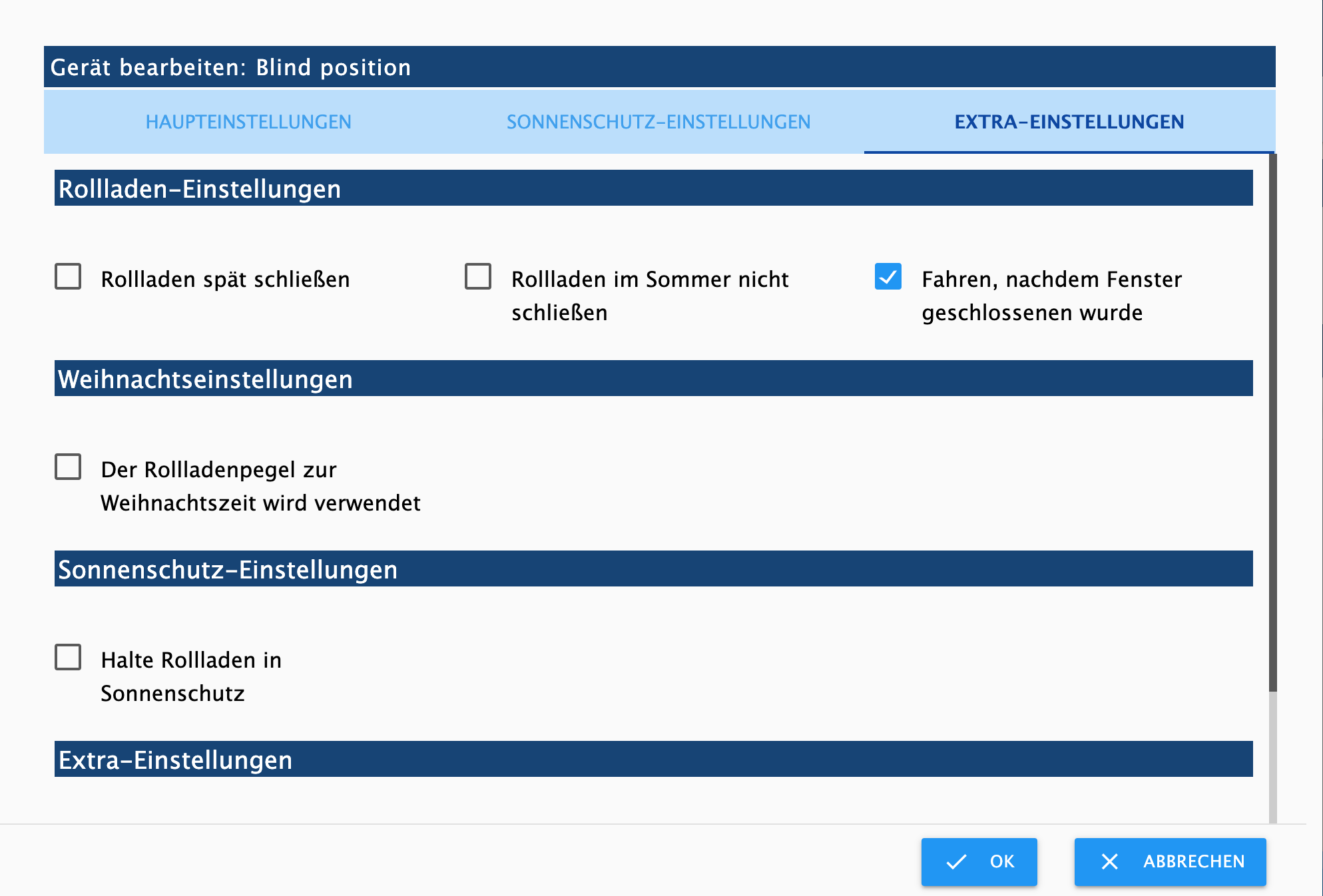Click scrollbar track below the thumb

(1272, 759)
